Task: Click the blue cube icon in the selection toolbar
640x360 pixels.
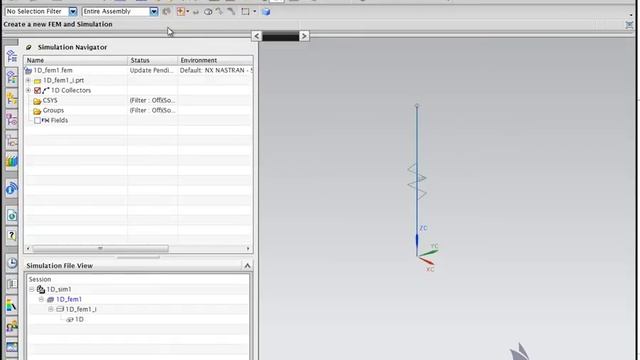Action: 266,12
